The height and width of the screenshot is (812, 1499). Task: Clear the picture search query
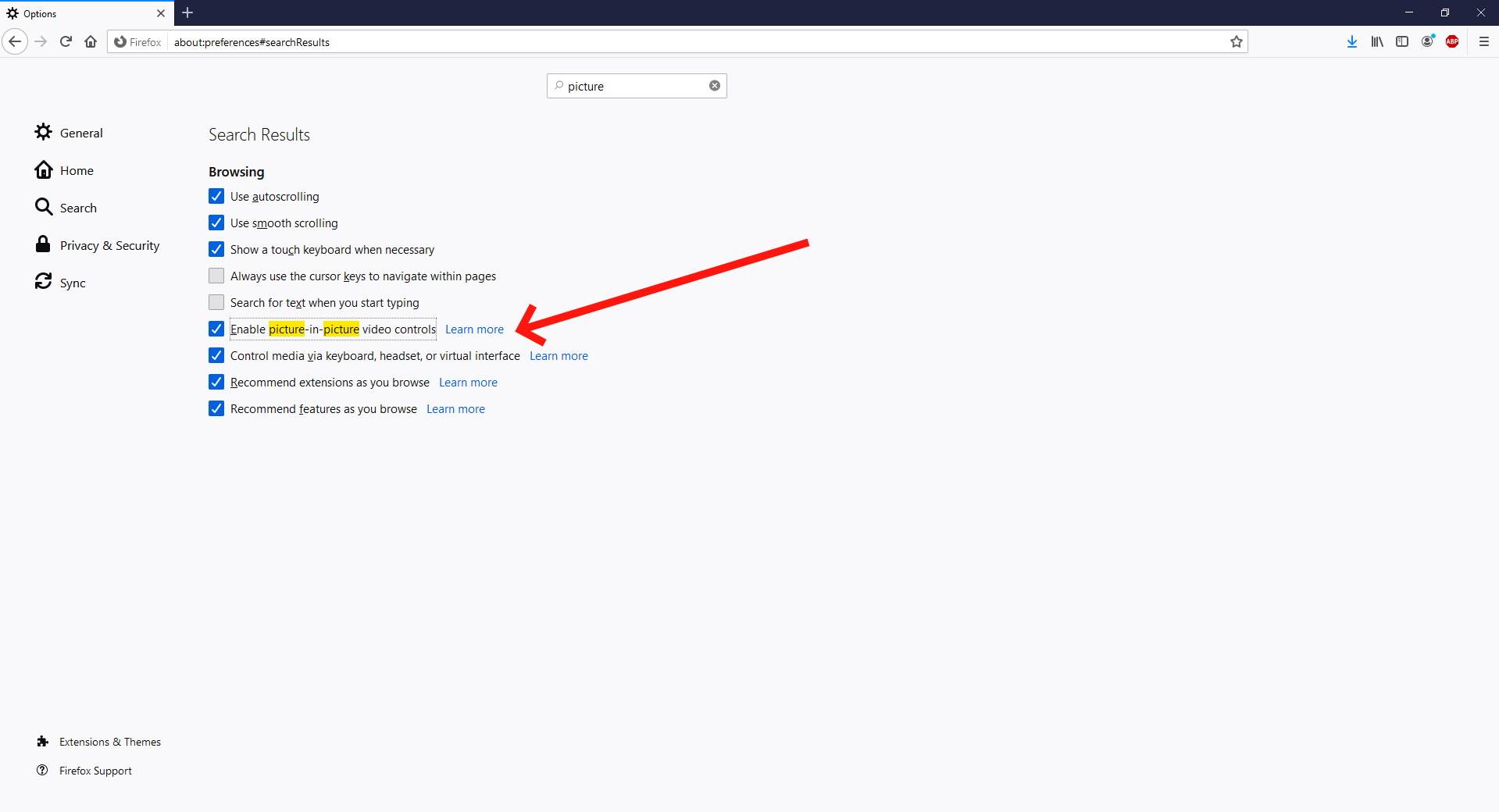click(714, 86)
